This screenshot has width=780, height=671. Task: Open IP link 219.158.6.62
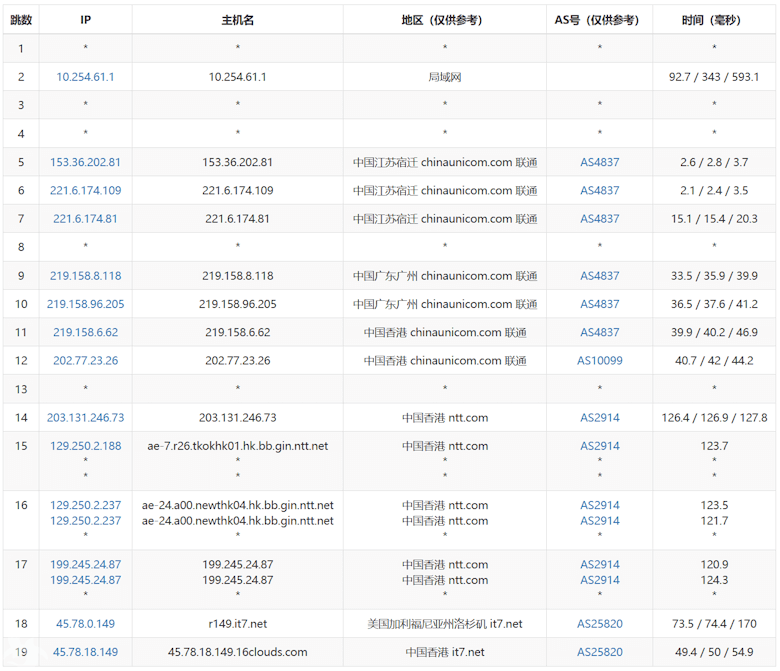[x=85, y=332]
